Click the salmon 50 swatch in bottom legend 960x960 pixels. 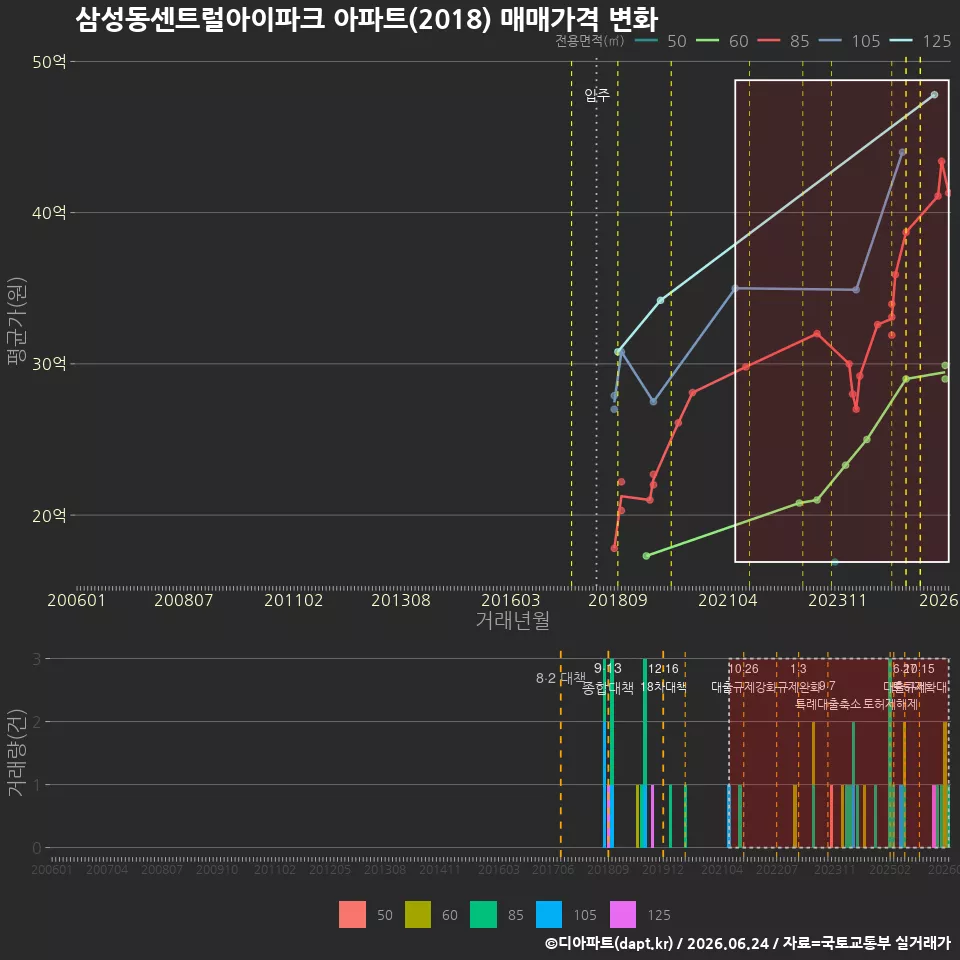352,914
